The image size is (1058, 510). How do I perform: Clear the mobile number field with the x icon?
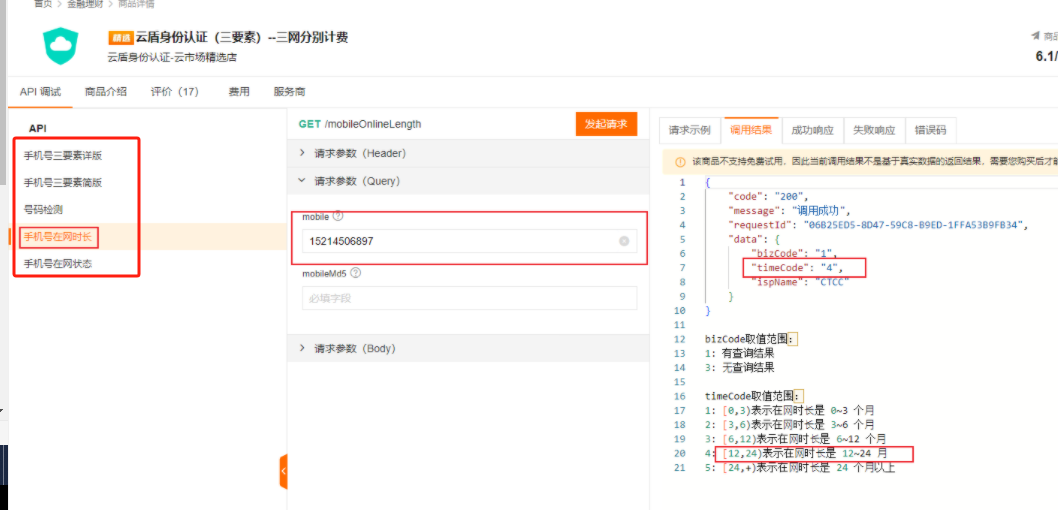(624, 241)
